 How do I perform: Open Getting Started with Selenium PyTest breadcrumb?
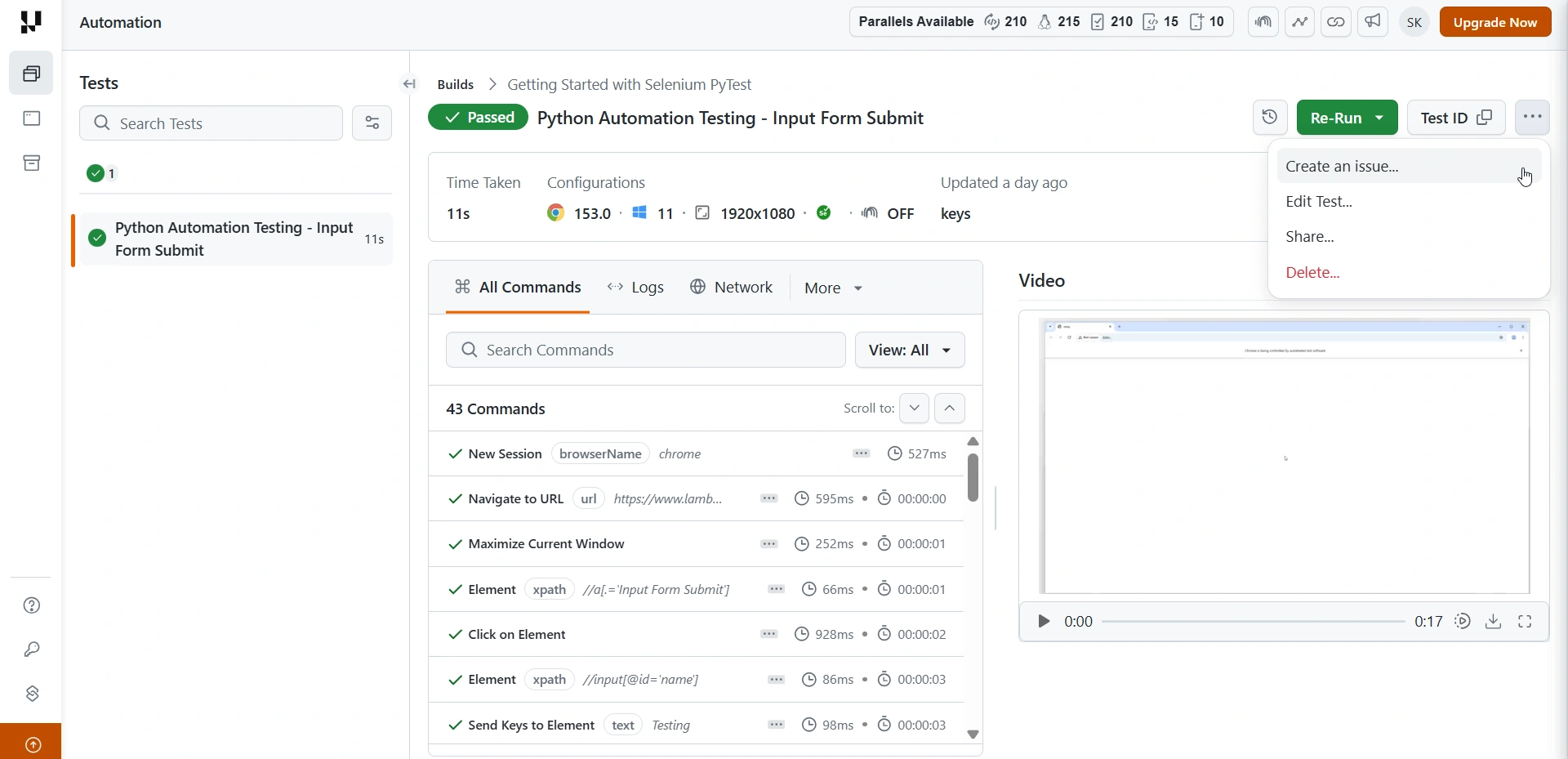pos(630,84)
